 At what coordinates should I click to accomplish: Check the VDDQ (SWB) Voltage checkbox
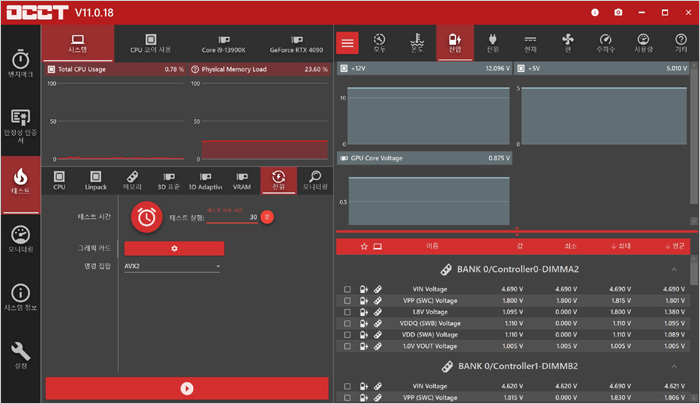point(347,323)
